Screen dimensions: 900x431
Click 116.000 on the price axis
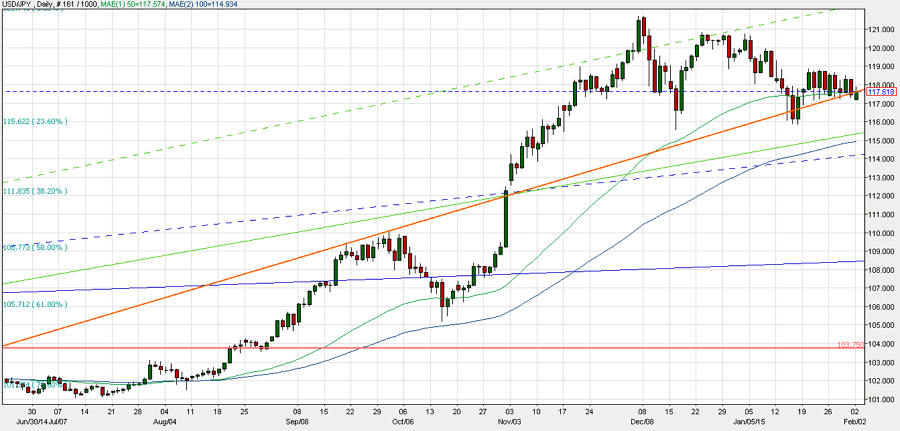click(882, 122)
